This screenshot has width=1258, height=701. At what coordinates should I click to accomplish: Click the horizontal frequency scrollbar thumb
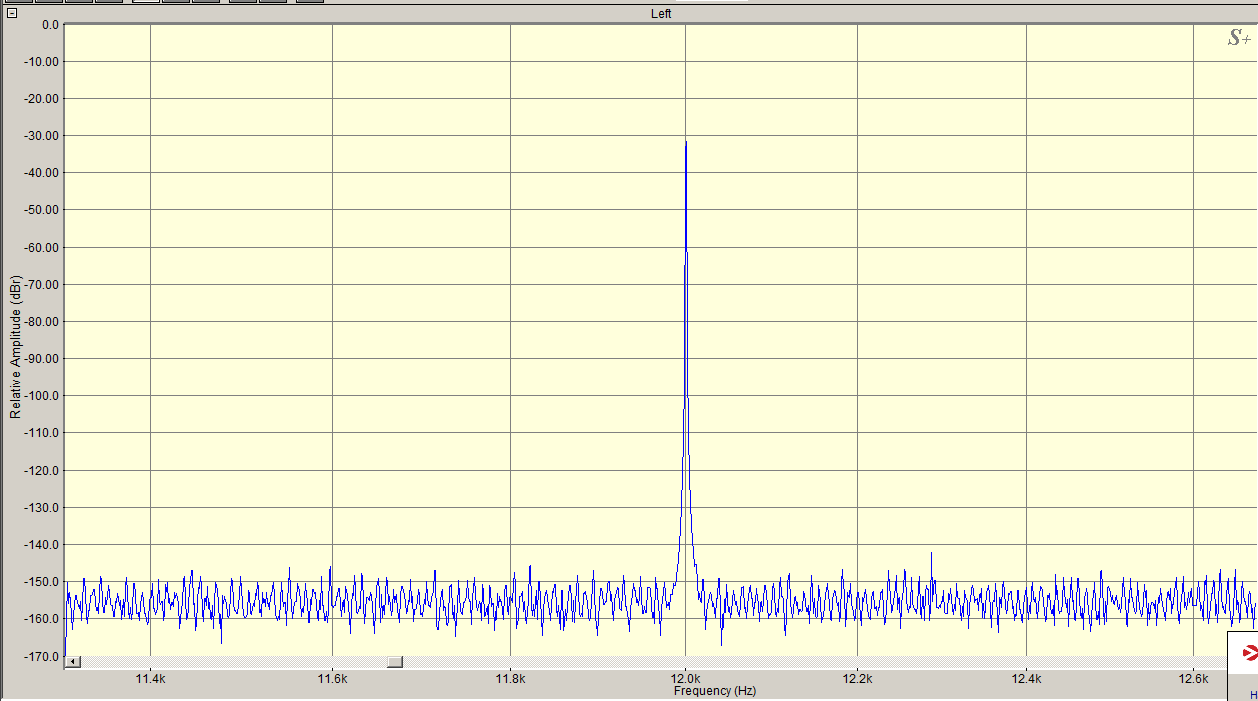coord(395,662)
